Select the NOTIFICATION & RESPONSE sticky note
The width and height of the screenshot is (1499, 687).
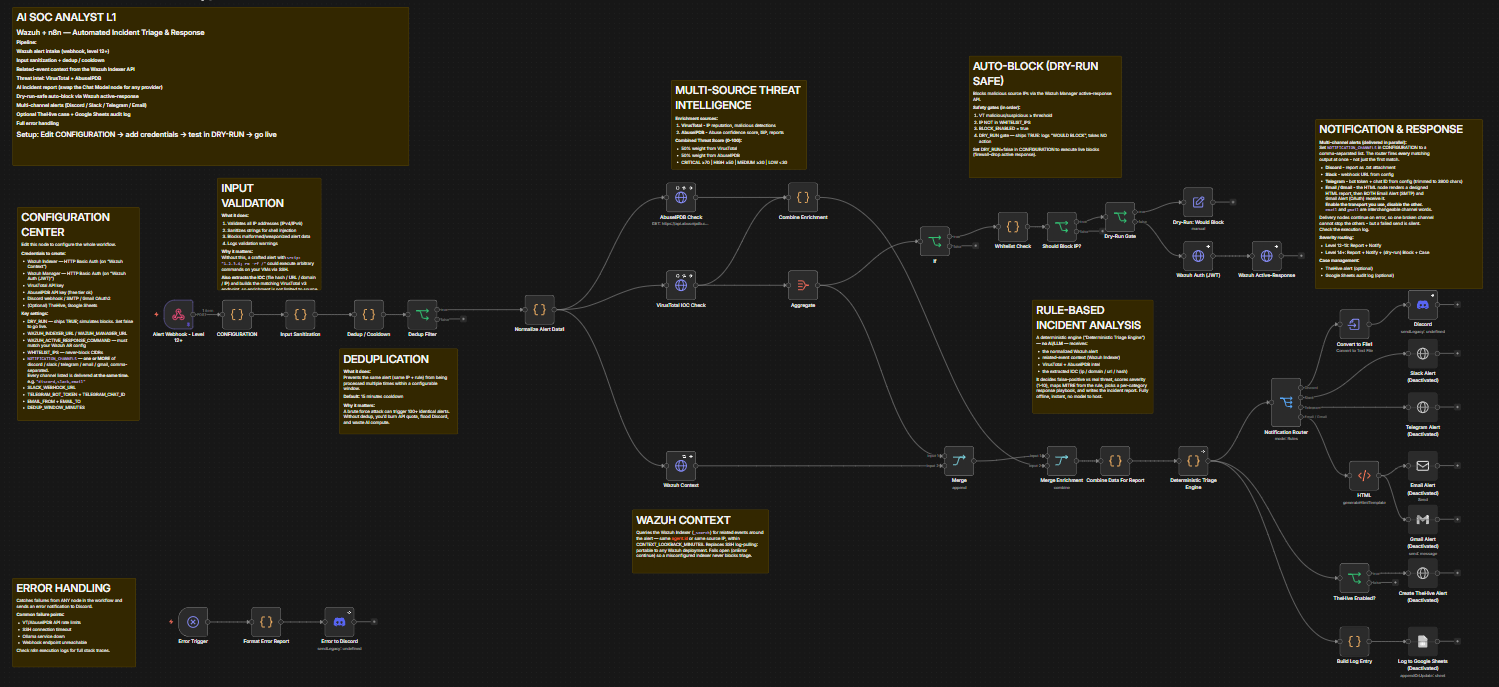tap(1397, 205)
